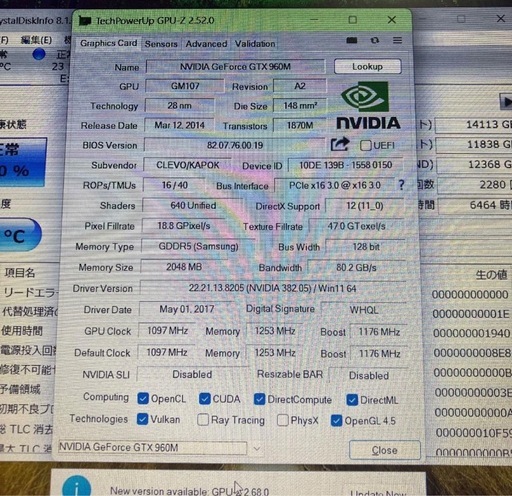
Task: Switch to the Sensors tab
Action: (x=161, y=44)
